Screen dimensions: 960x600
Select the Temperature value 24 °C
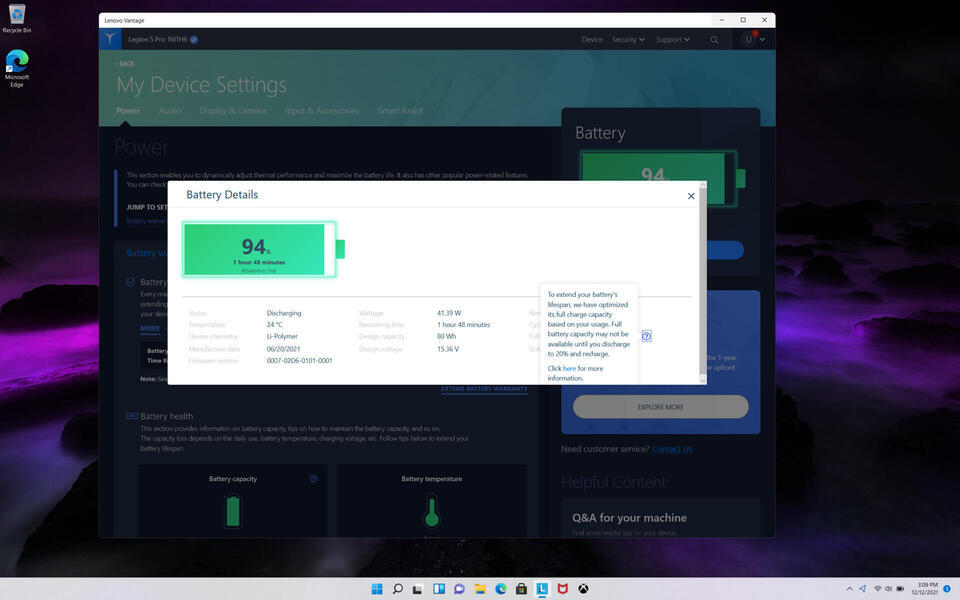point(274,324)
